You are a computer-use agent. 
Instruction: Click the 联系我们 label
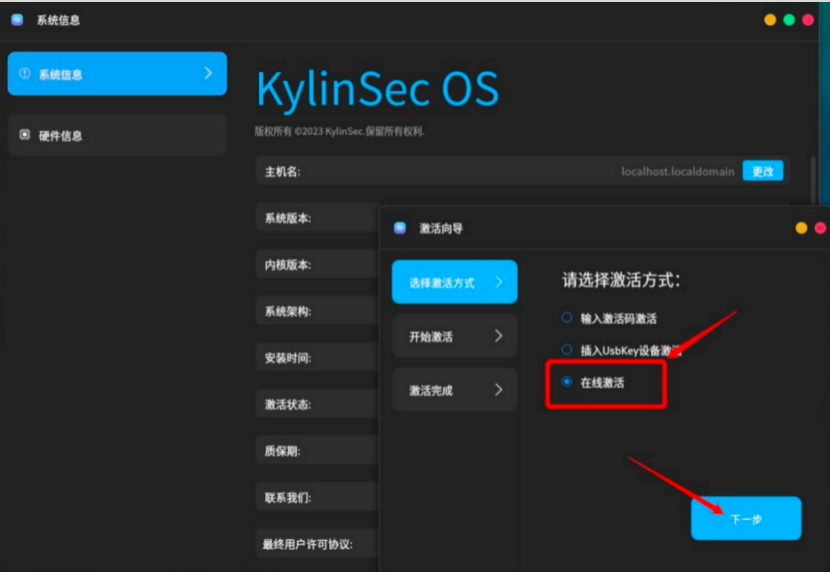[x=288, y=497]
